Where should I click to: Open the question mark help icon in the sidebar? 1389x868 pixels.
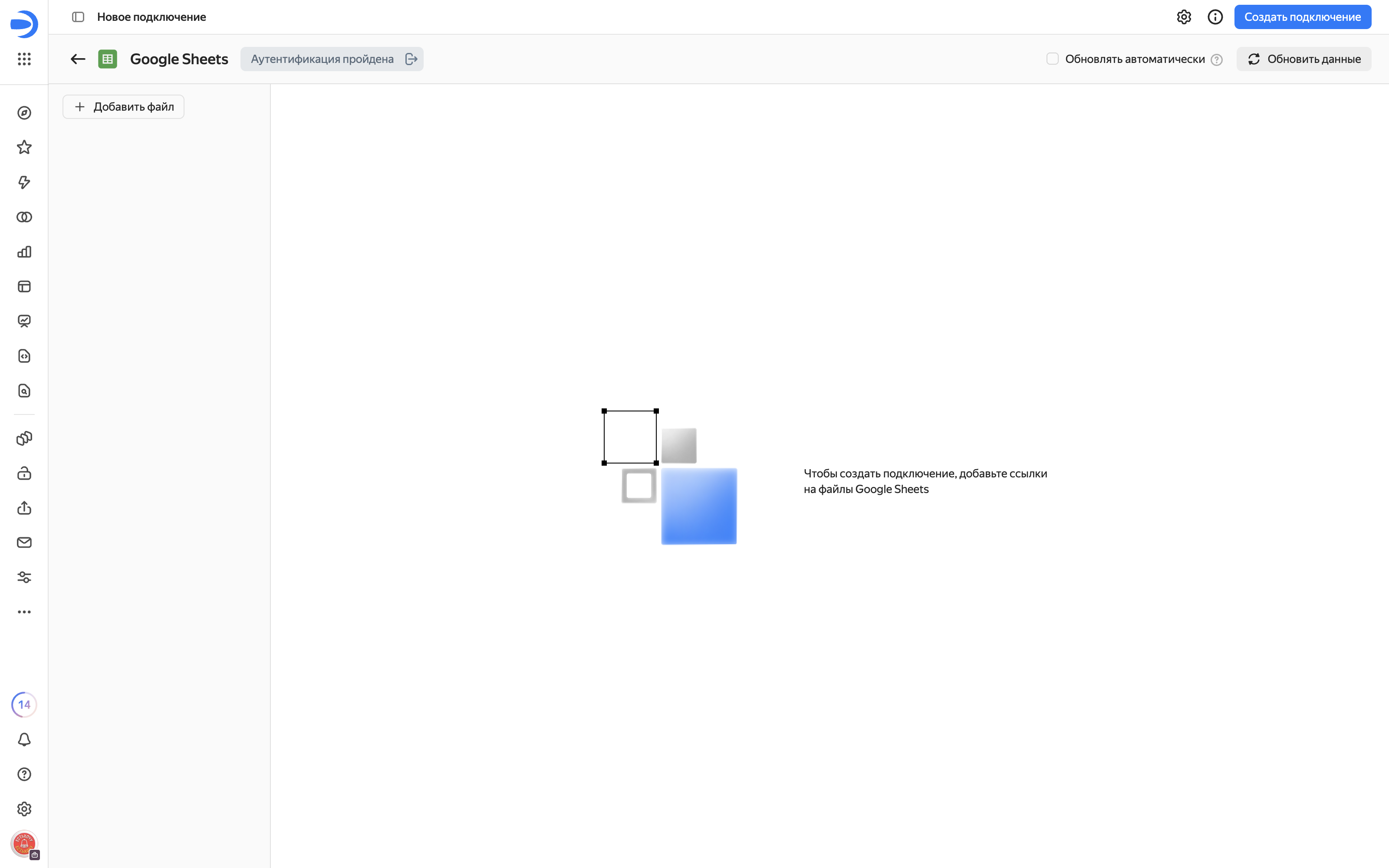point(24,774)
